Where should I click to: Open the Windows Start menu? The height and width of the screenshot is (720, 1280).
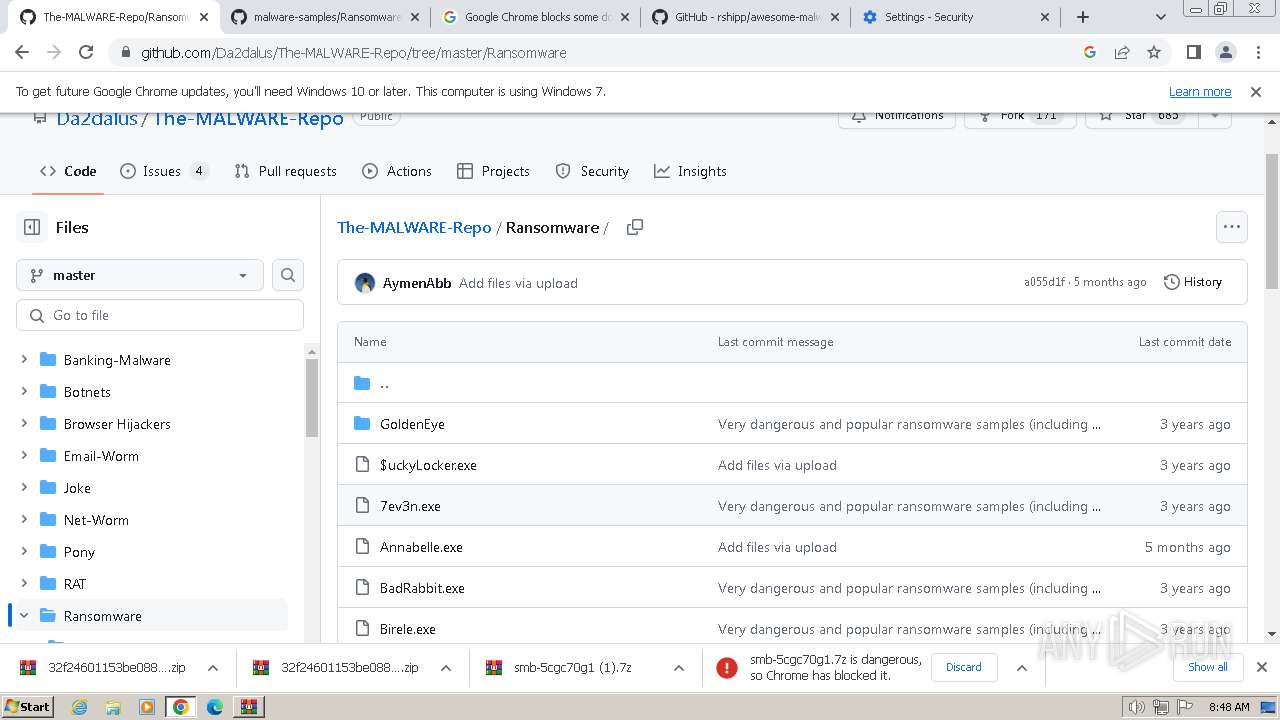28,707
